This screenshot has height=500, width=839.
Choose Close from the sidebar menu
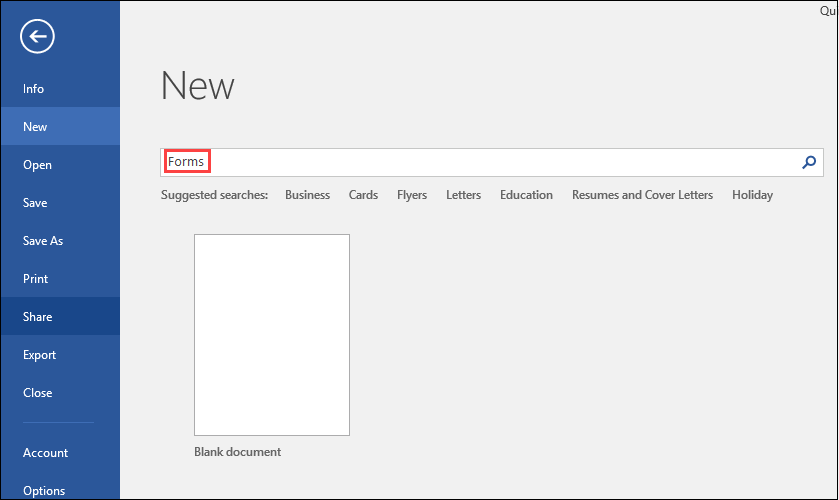click(x=38, y=393)
